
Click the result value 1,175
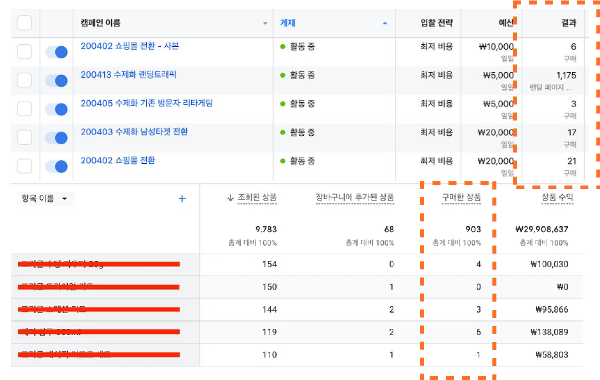(566, 75)
